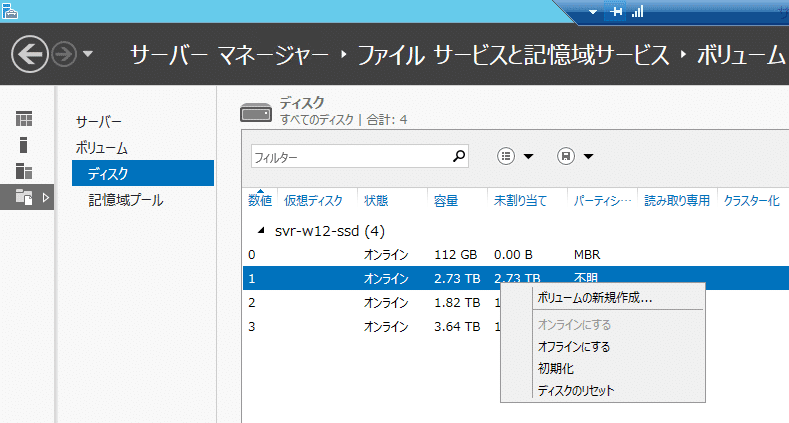Screen dimensions: 789x423
Task: Click ボリューム breadcrumb in title
Action: [741, 55]
